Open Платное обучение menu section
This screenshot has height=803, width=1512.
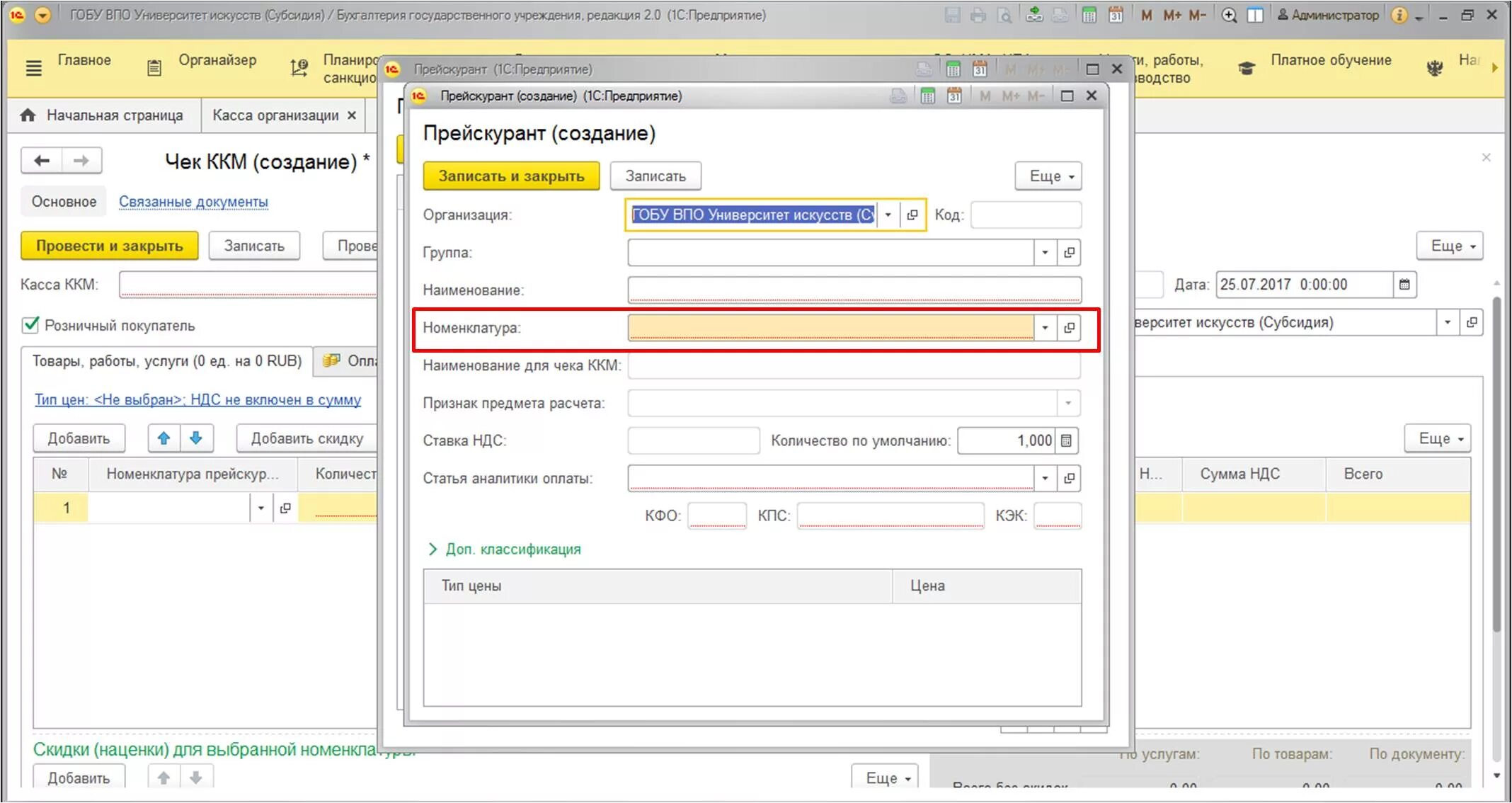pos(1330,60)
